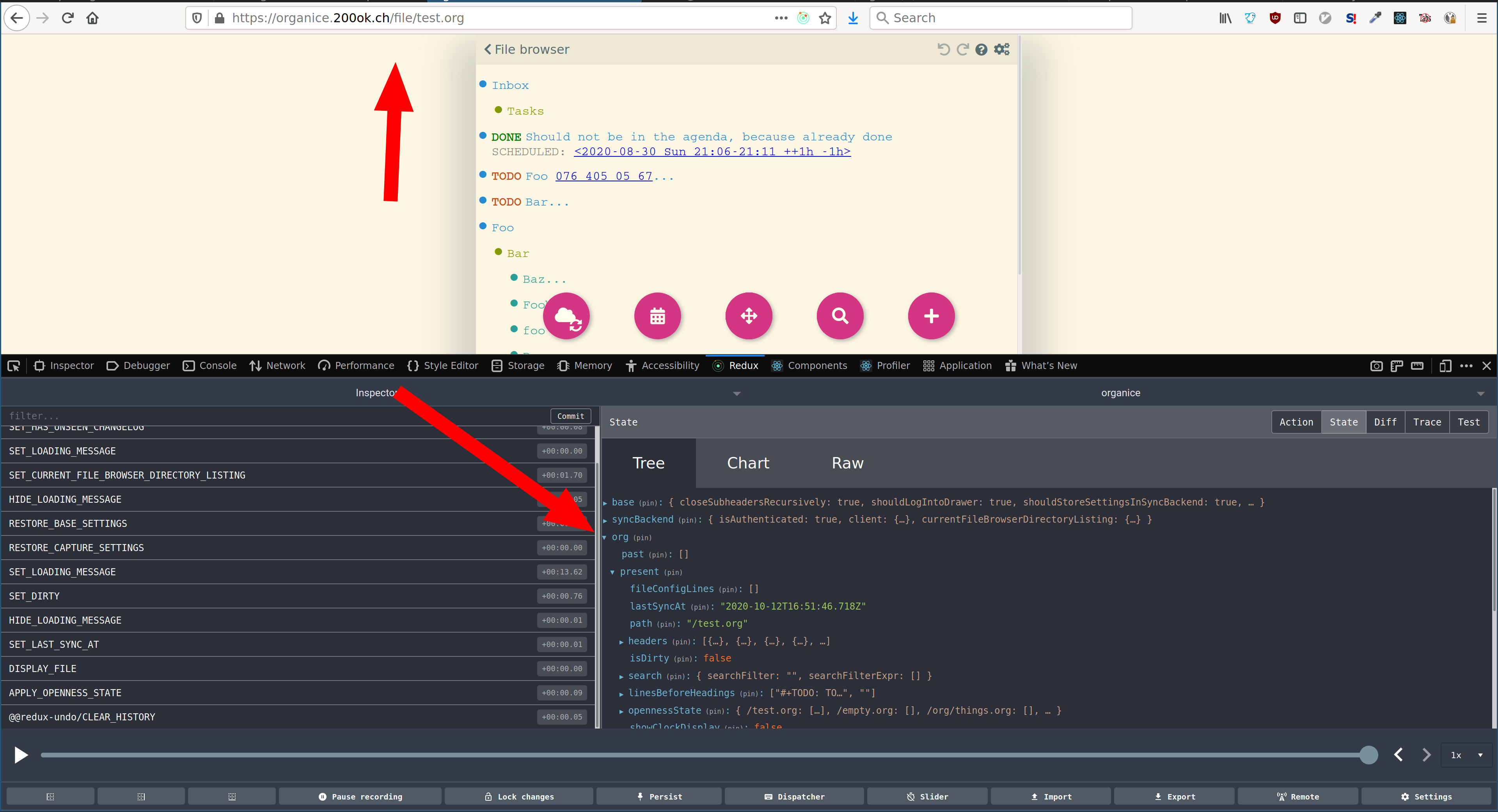Click the action timeline slider handle

click(x=1368, y=755)
